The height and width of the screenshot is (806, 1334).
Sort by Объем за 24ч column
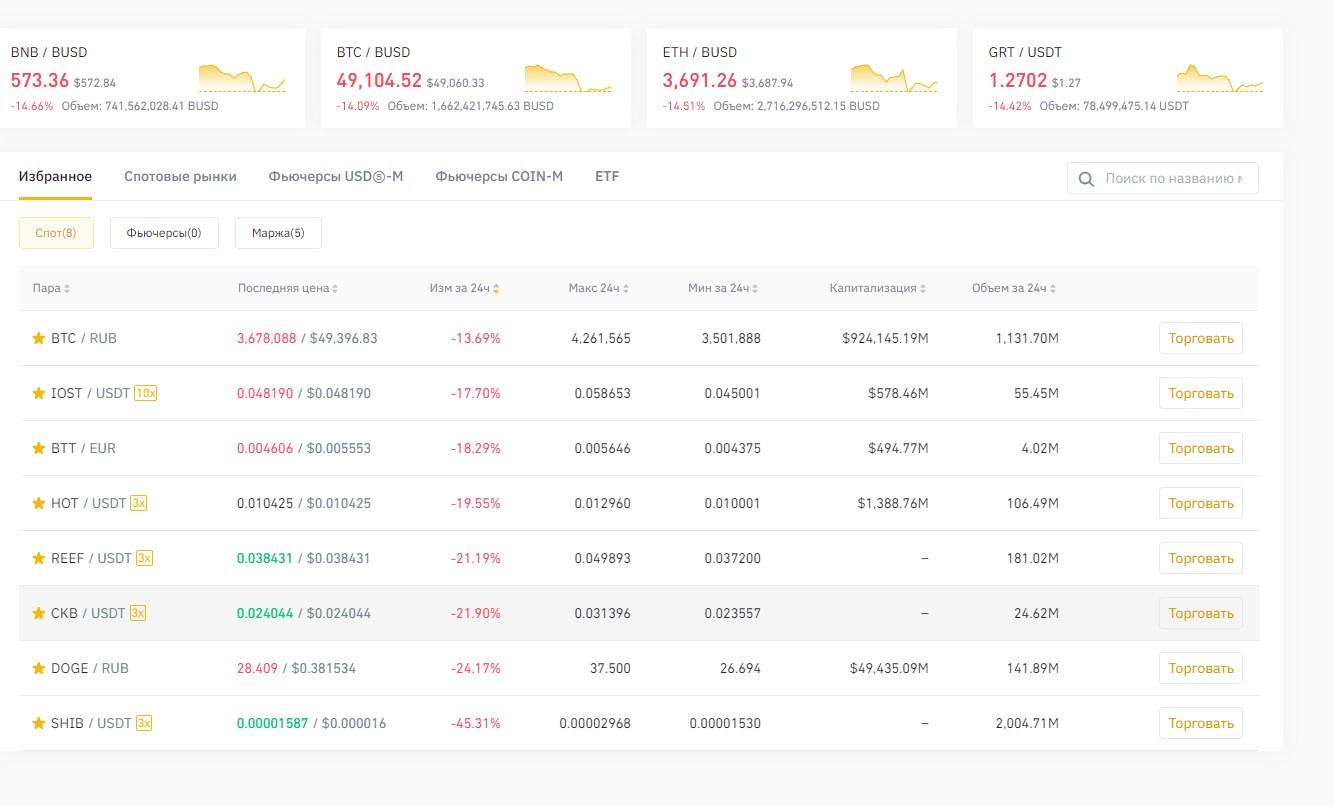click(1014, 288)
